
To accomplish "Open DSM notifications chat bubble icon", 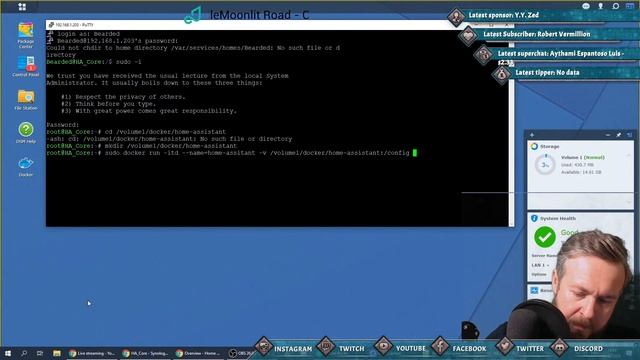I will pos(586,6).
